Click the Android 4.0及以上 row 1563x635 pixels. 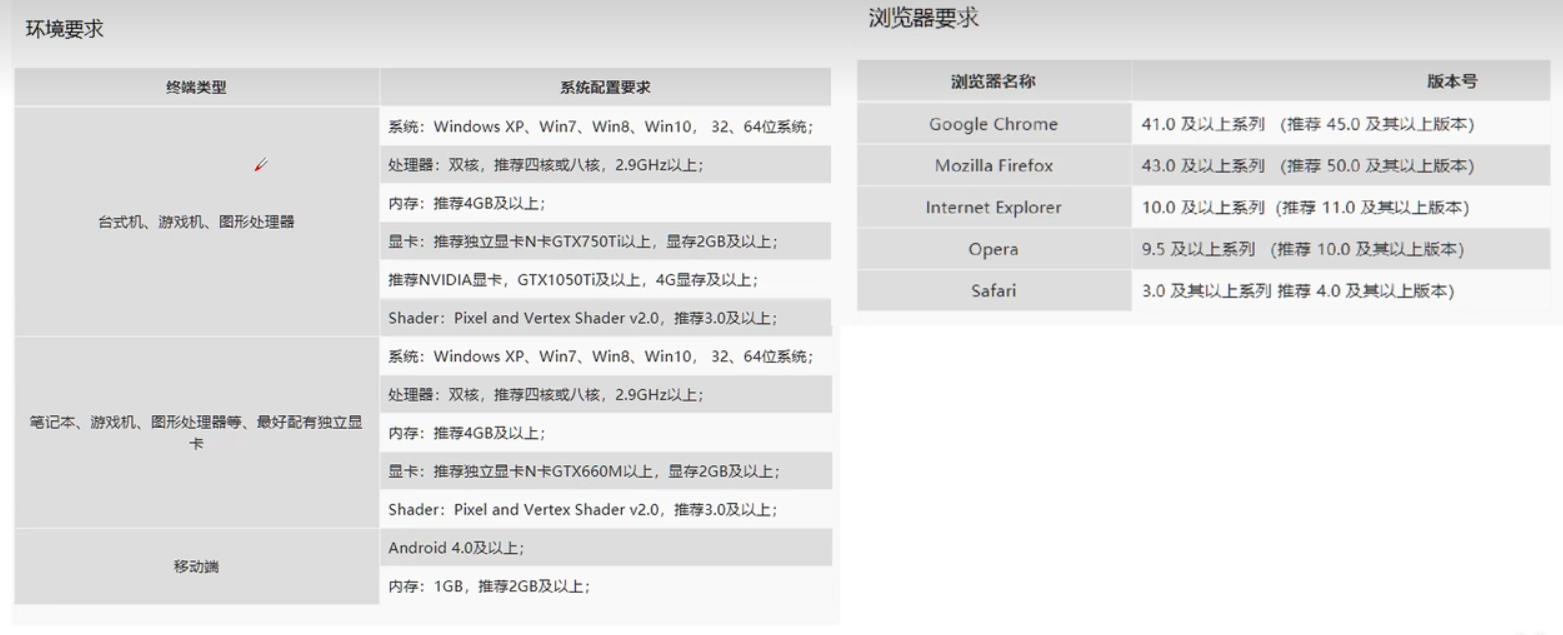click(456, 548)
